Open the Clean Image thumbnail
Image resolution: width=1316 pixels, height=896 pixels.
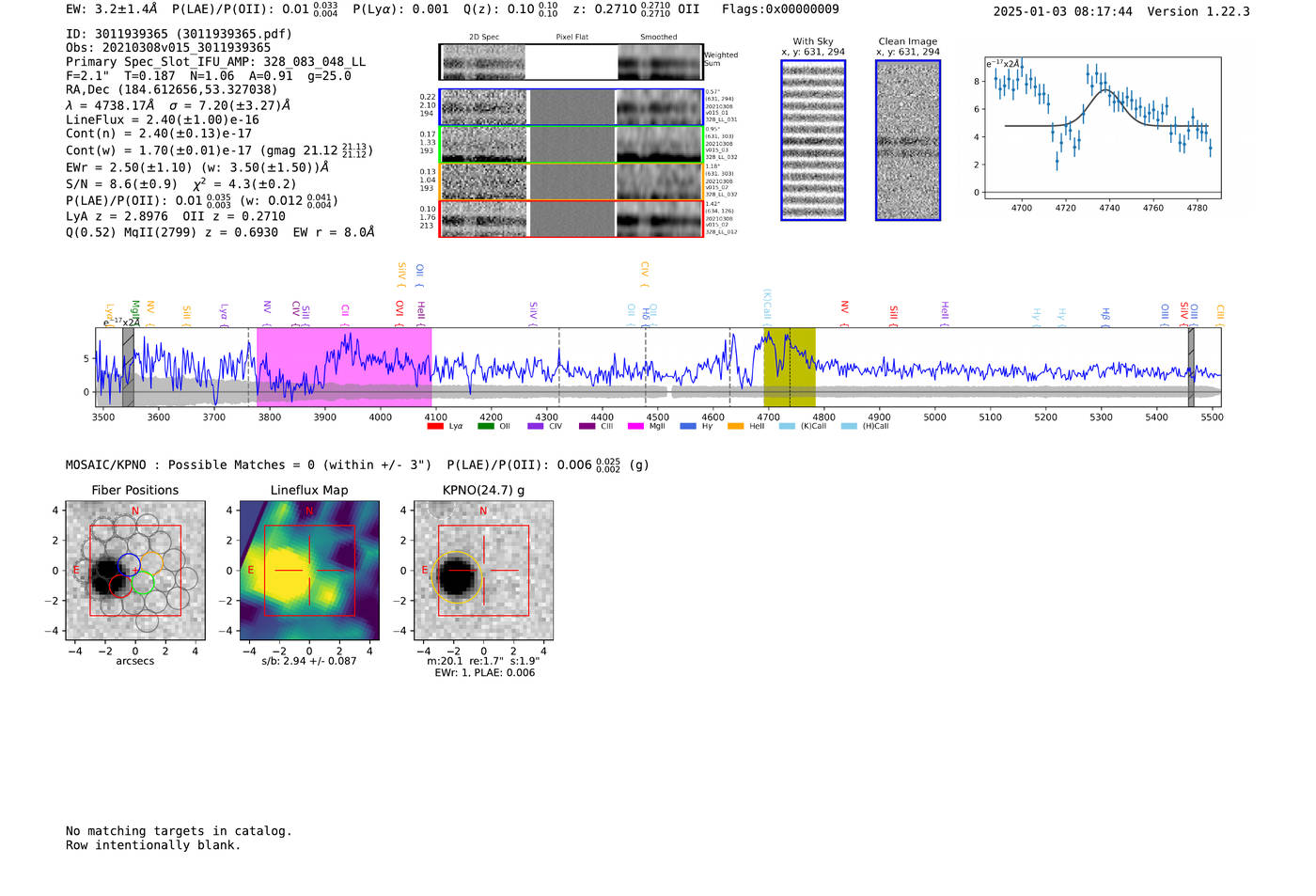(908, 140)
